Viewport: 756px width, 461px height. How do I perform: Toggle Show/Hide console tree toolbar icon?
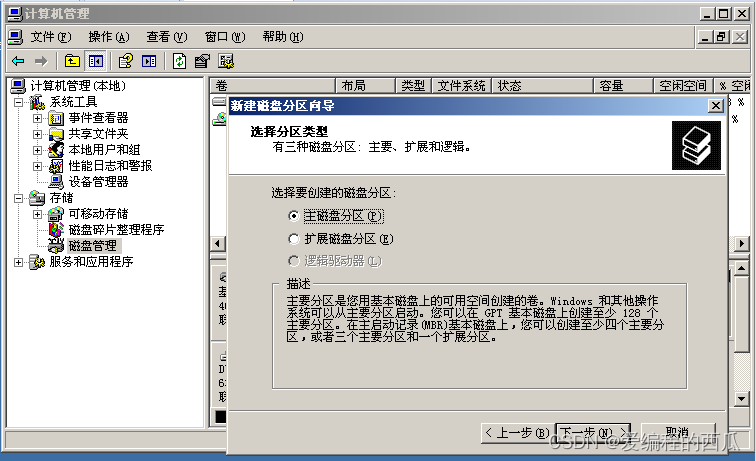(96, 61)
